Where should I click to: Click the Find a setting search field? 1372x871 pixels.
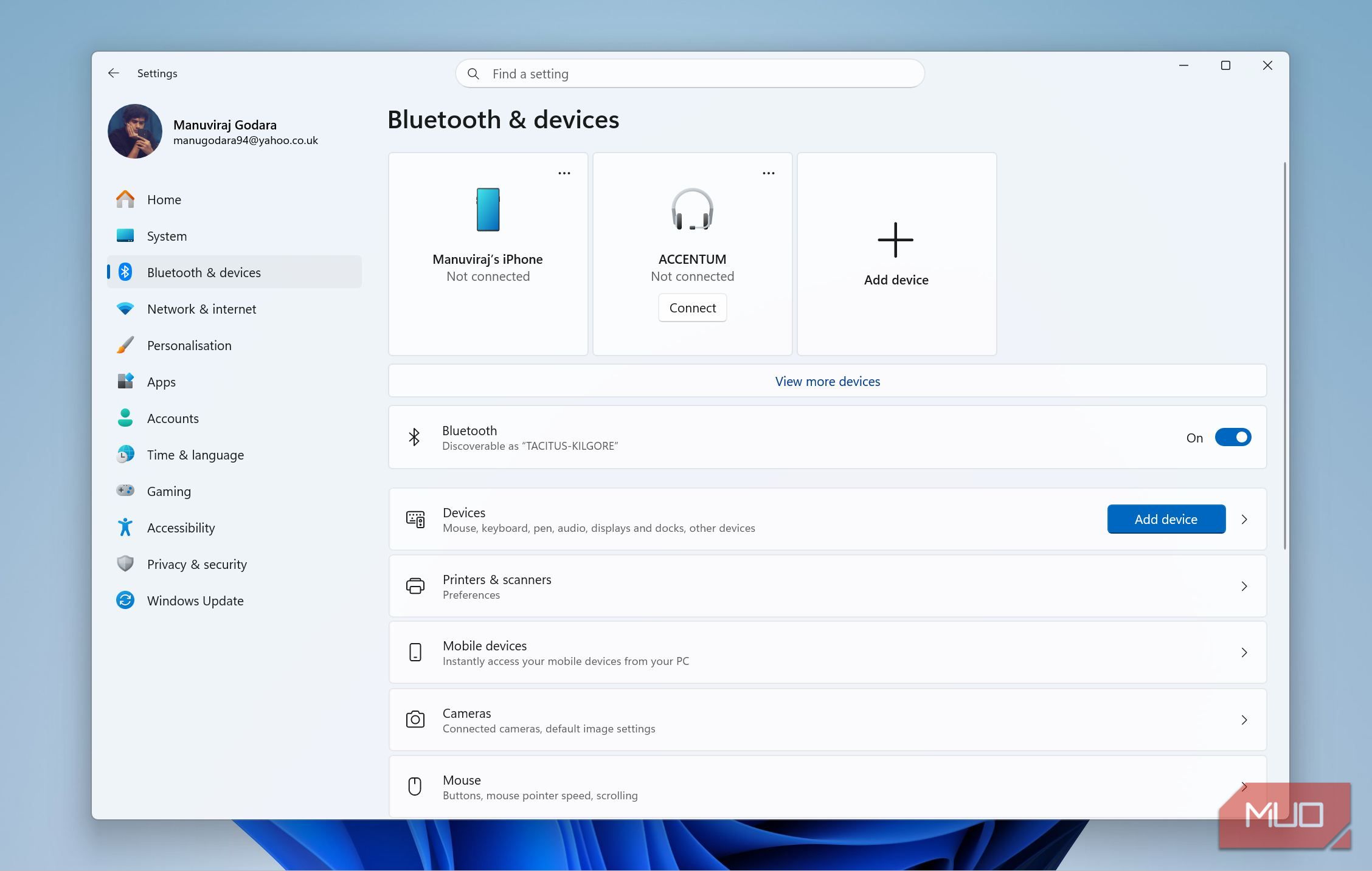(x=690, y=74)
